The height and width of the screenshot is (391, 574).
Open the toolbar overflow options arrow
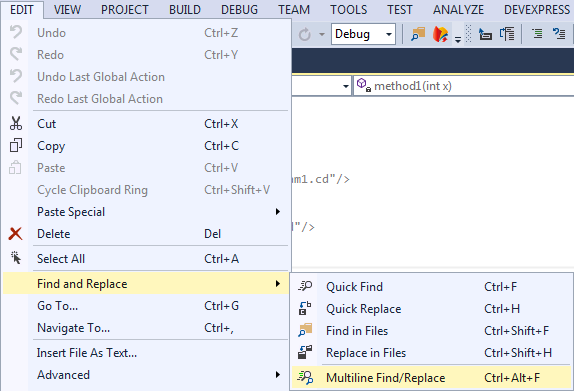(458, 39)
